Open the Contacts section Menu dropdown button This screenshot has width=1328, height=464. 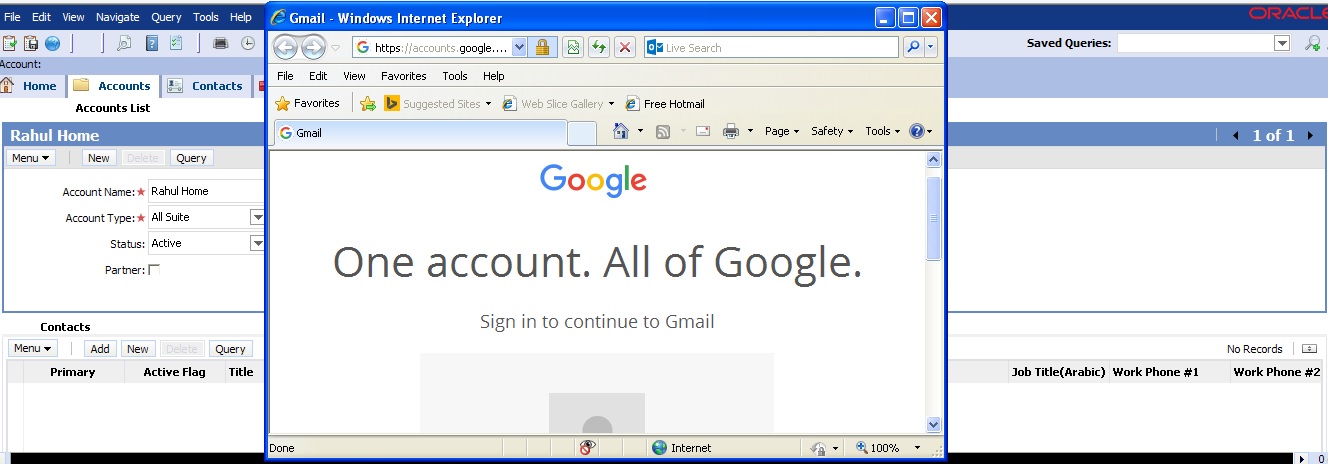coord(33,349)
